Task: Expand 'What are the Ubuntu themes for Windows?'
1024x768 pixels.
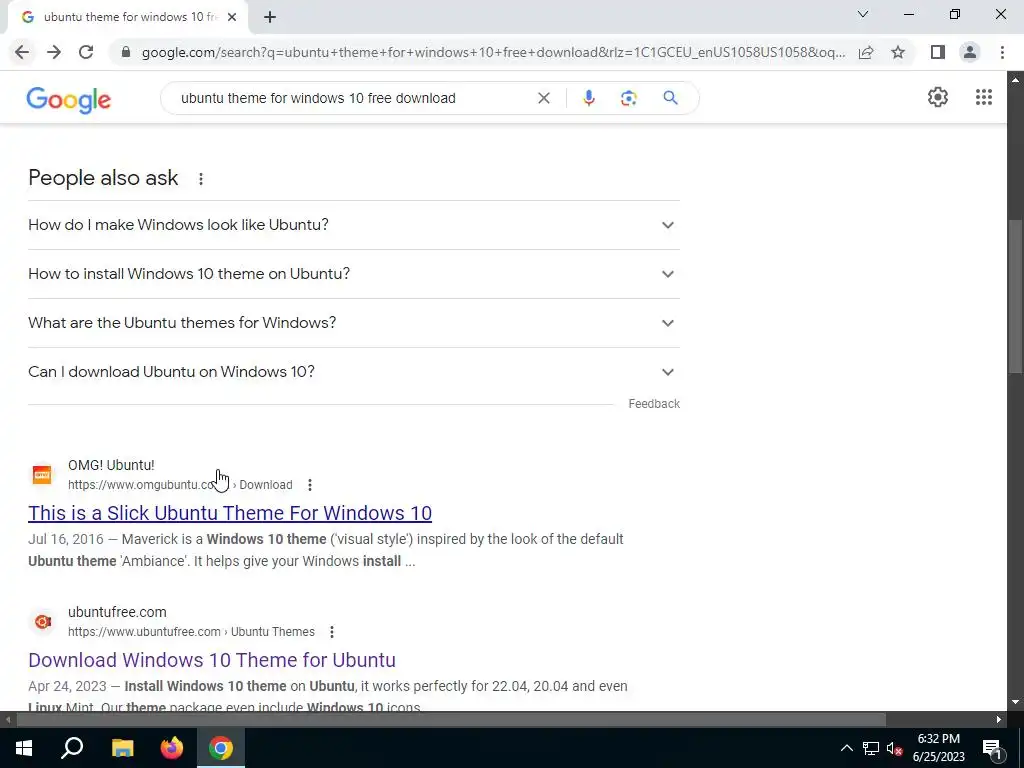Action: point(354,323)
